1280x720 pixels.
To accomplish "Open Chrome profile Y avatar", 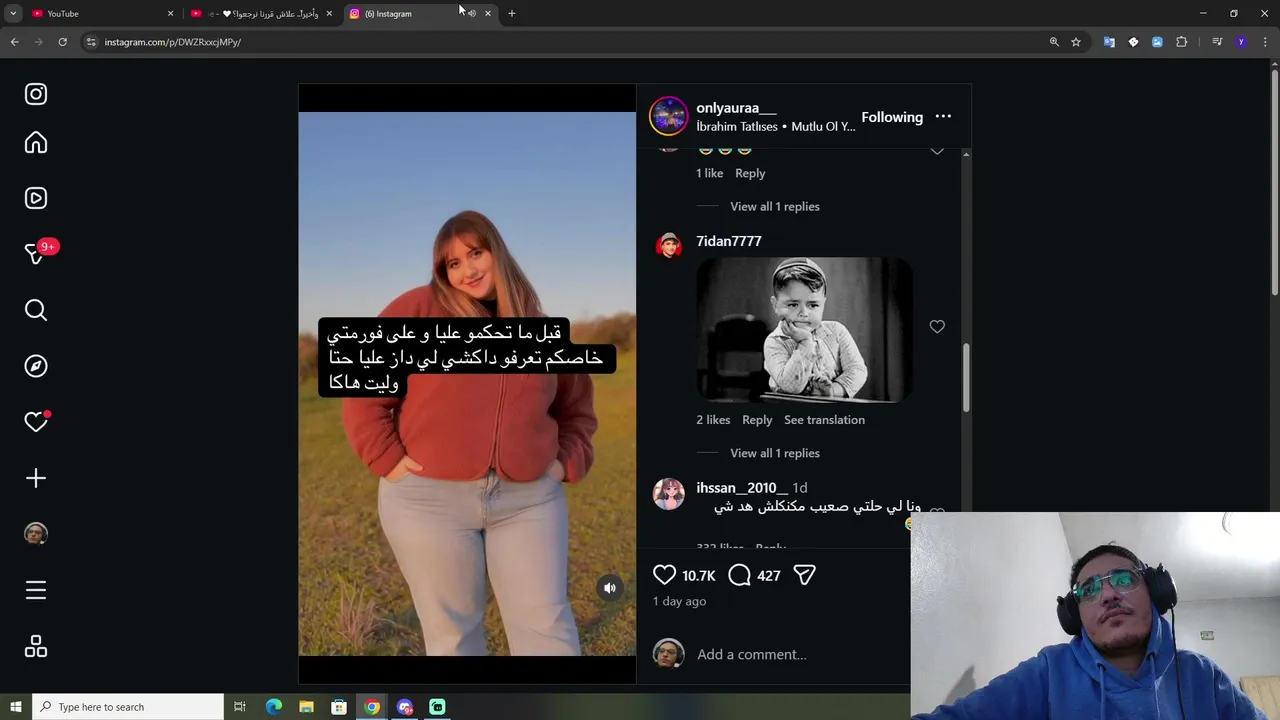I will (1241, 42).
